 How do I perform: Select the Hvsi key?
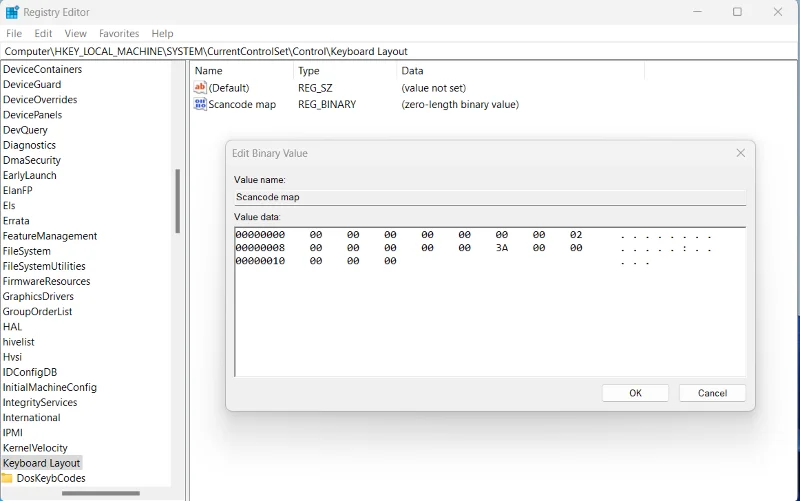point(13,357)
